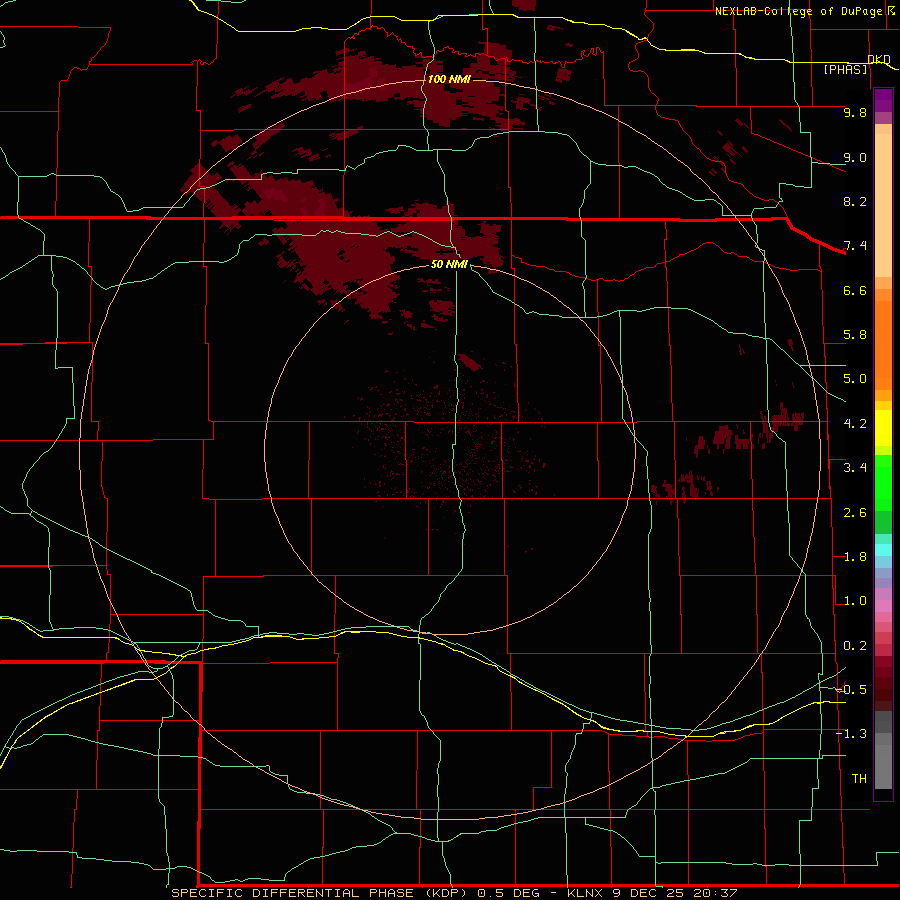Click the 1.0 value on the scale

[x=855, y=601]
